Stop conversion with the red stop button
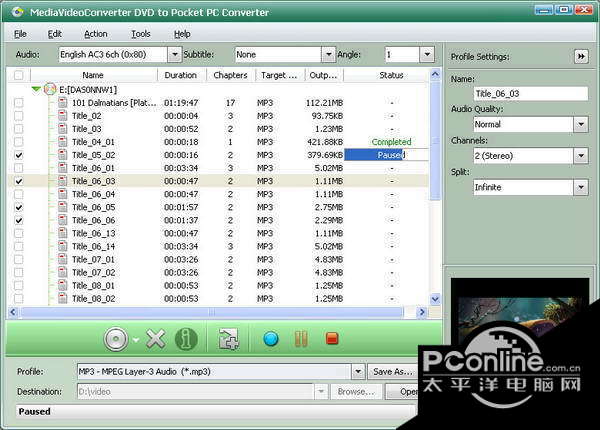600x430 pixels. tap(332, 339)
